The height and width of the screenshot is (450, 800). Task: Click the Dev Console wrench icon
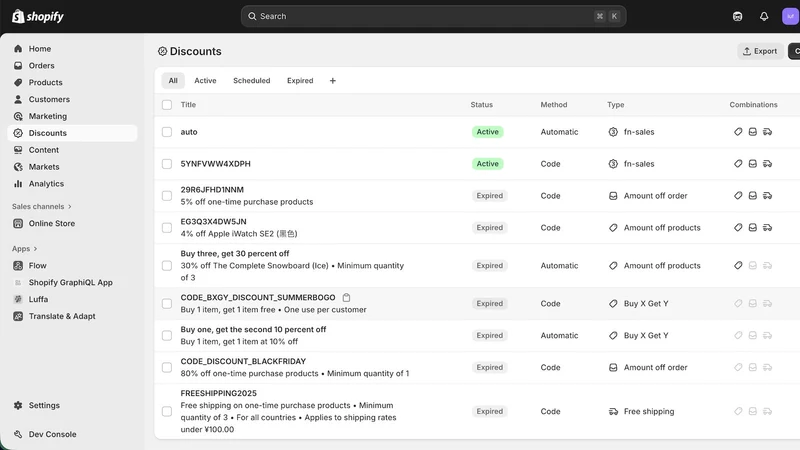click(18, 434)
